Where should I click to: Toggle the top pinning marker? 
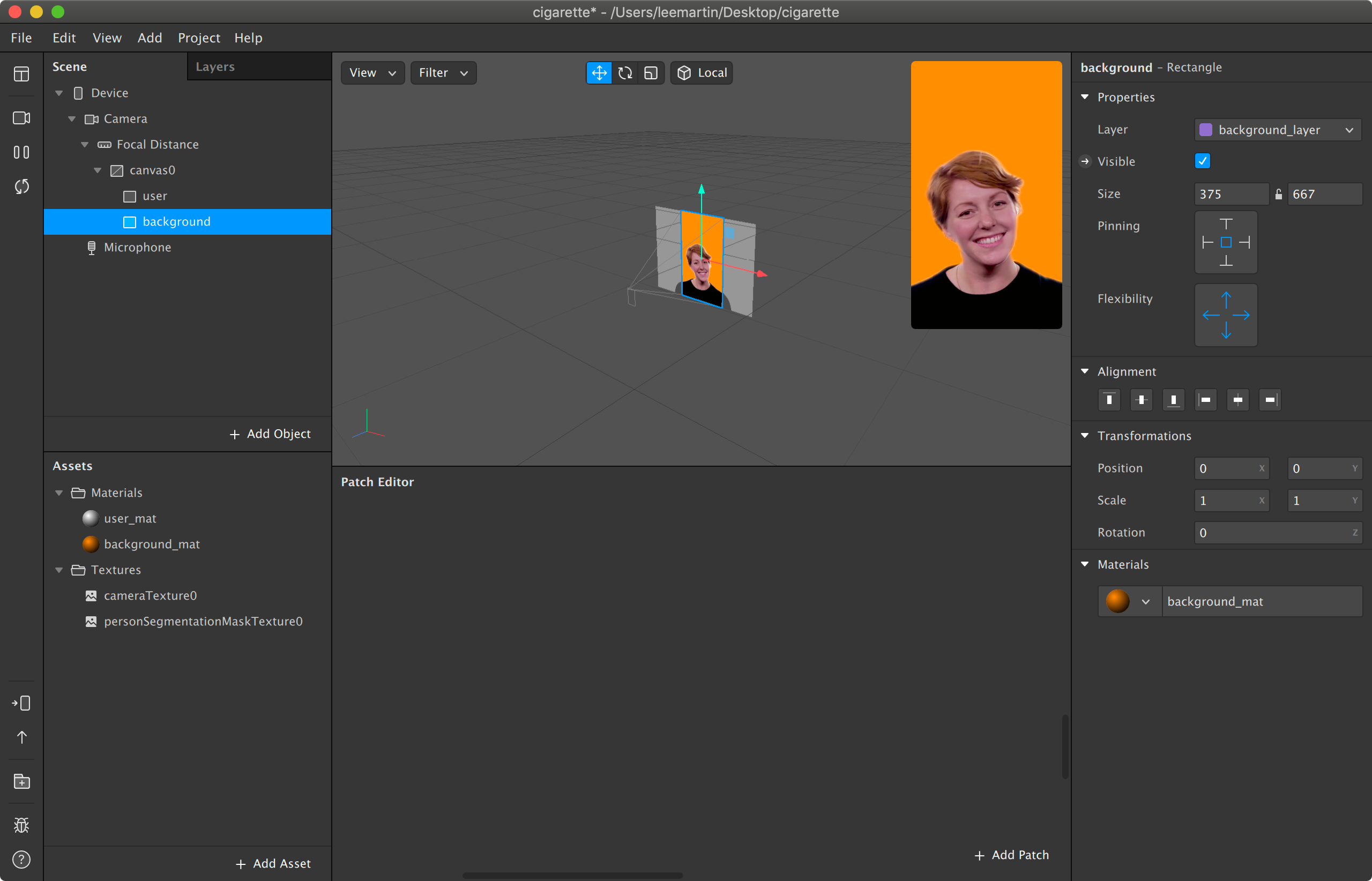(1226, 223)
